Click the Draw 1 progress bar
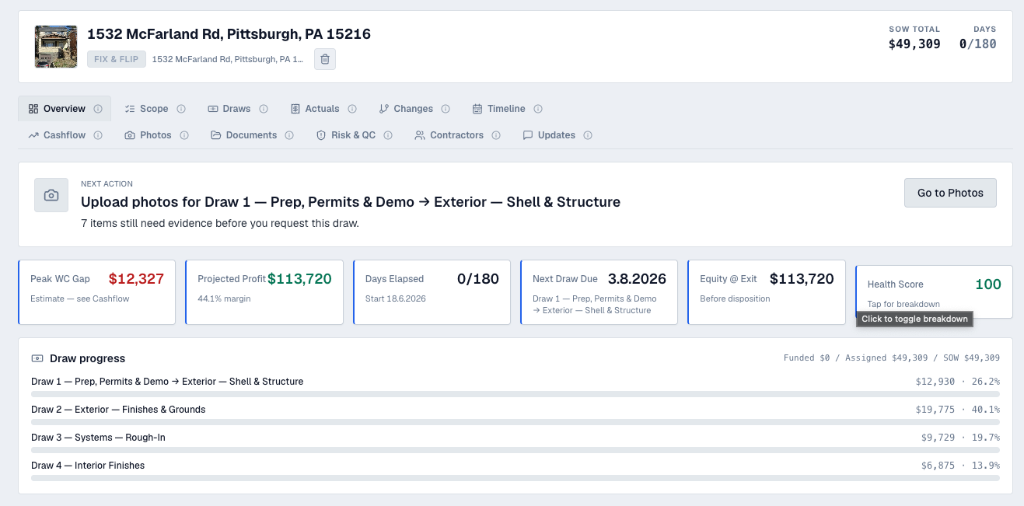Image resolution: width=1024 pixels, height=506 pixels. tap(515, 394)
